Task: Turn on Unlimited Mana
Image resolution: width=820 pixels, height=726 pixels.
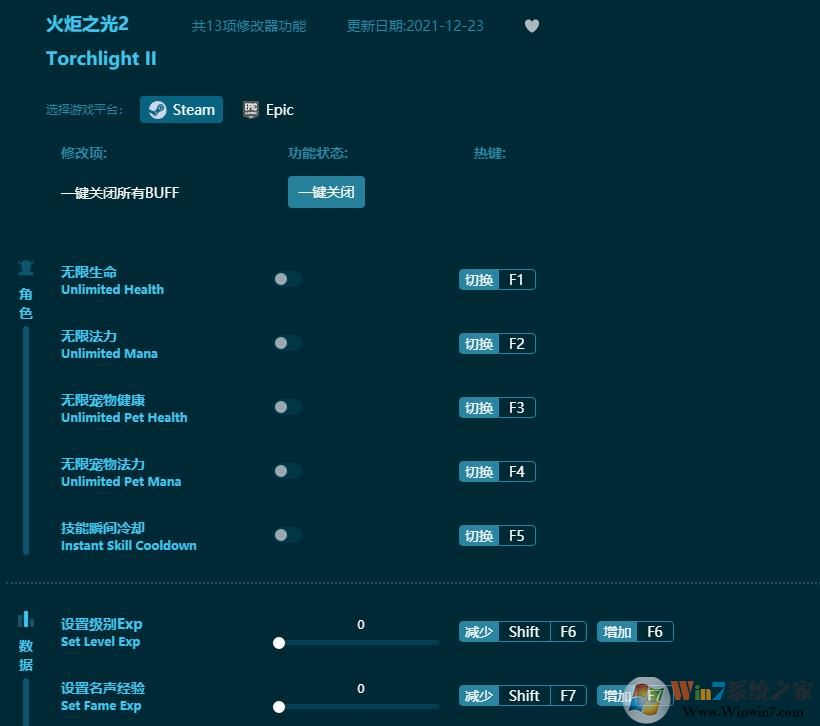Action: [x=287, y=343]
